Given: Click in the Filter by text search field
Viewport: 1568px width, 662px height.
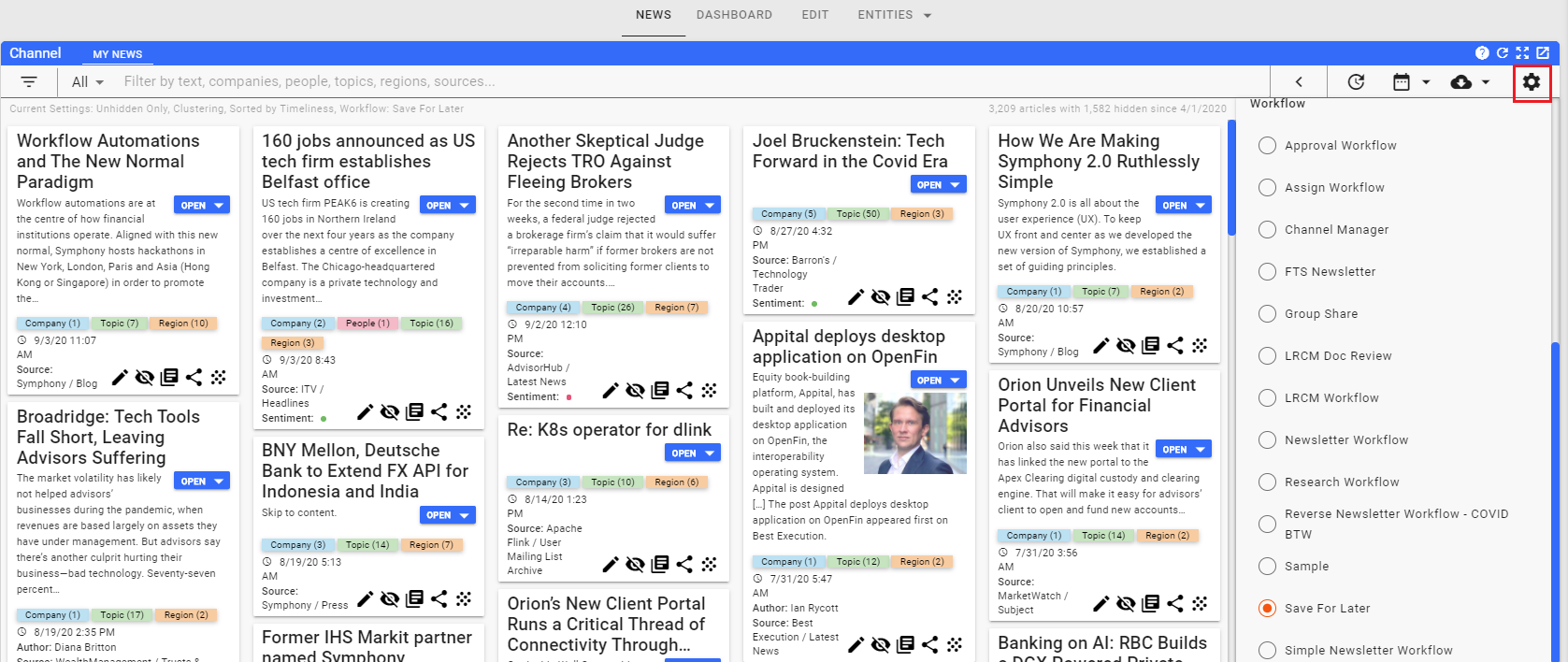Looking at the screenshot, I should (x=692, y=82).
